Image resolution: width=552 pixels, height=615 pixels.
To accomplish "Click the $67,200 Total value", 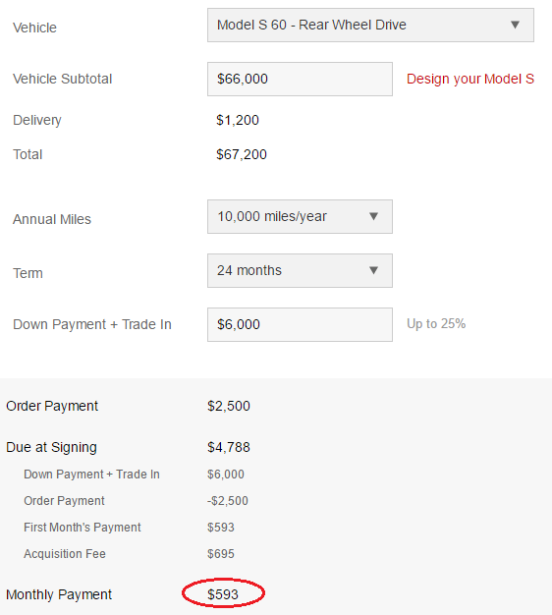I will 241,154.
